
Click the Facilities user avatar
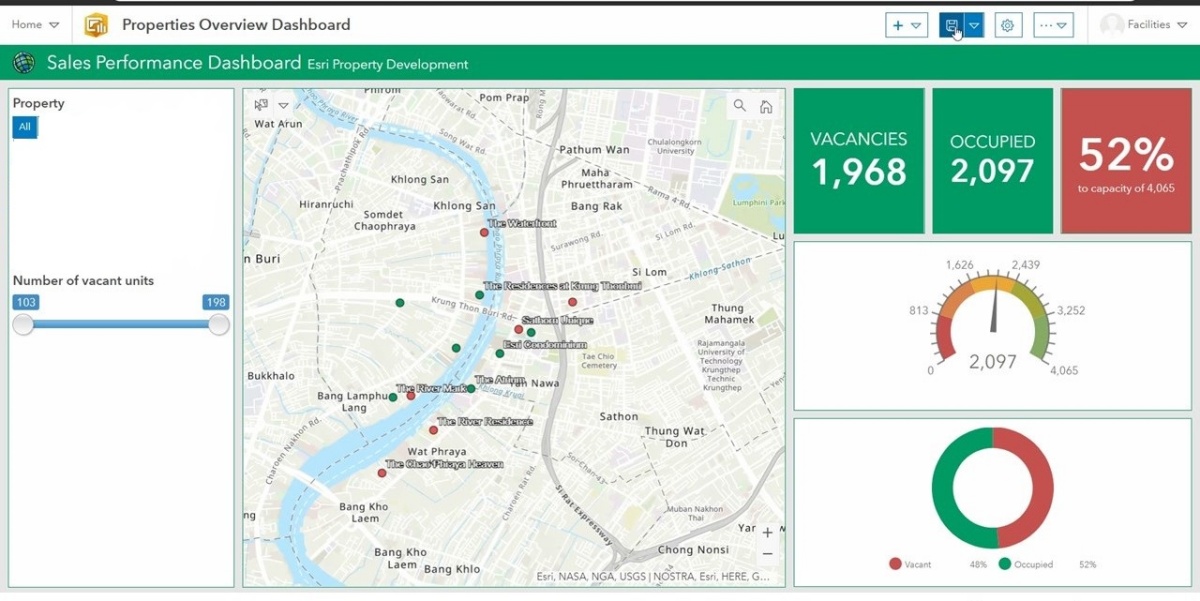tap(1111, 25)
